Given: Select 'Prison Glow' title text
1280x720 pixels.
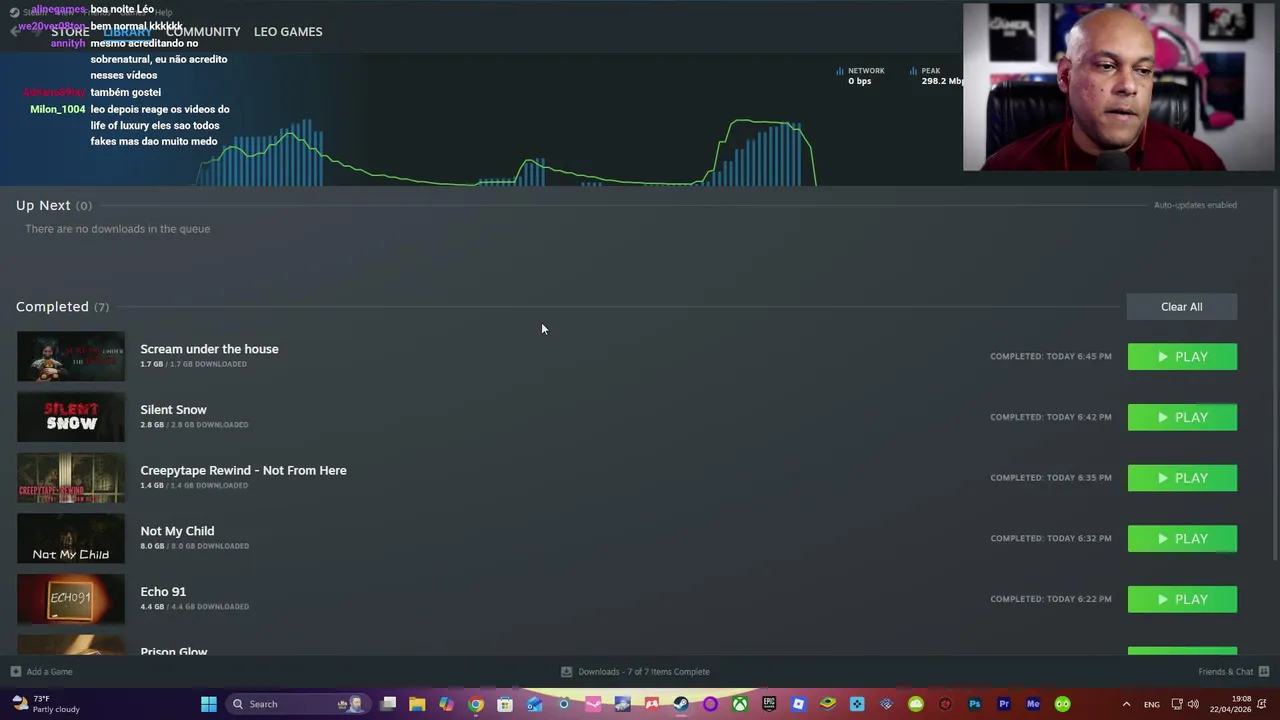Looking at the screenshot, I should (174, 651).
